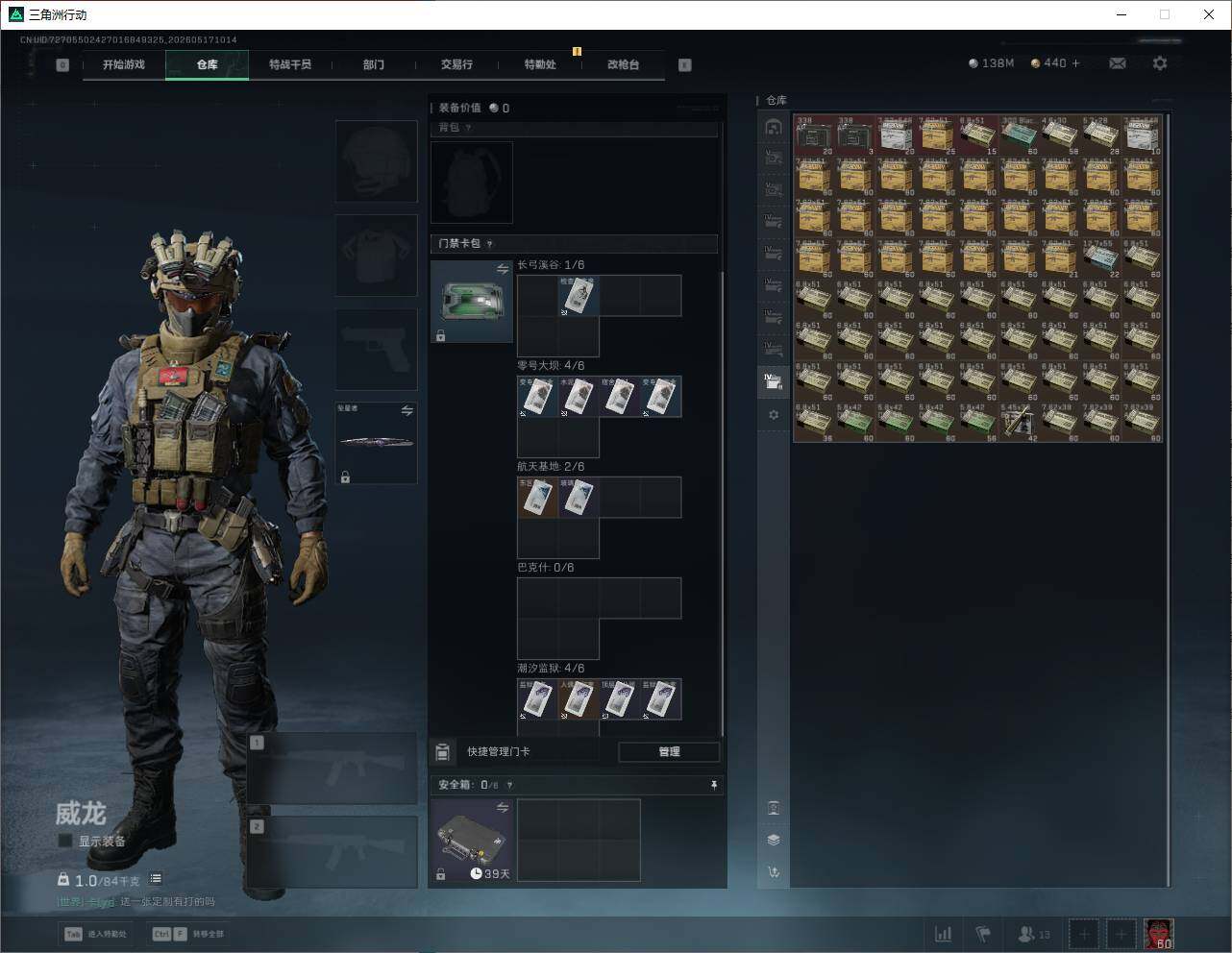Screen dimensions: 1232x953
Task: Select the first 航天基地 keycard
Action: [x=538, y=498]
